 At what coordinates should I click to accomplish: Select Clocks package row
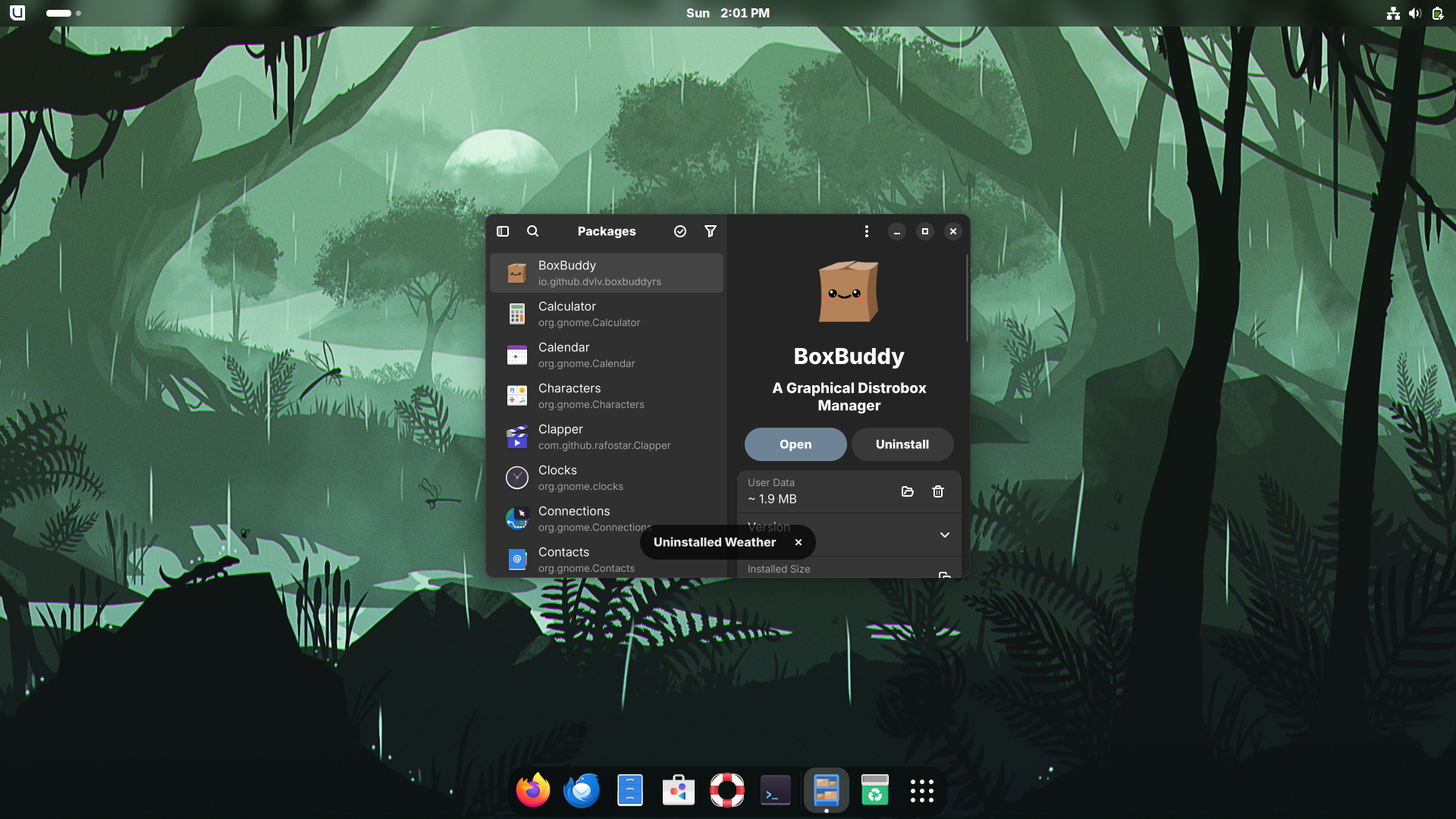point(607,478)
